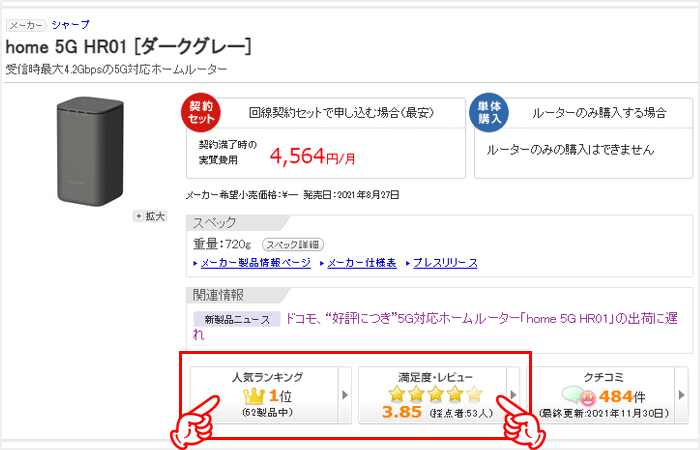Click the home 5G HR01 product title
Image resolution: width=700 pixels, height=450 pixels.
[x=129, y=47]
